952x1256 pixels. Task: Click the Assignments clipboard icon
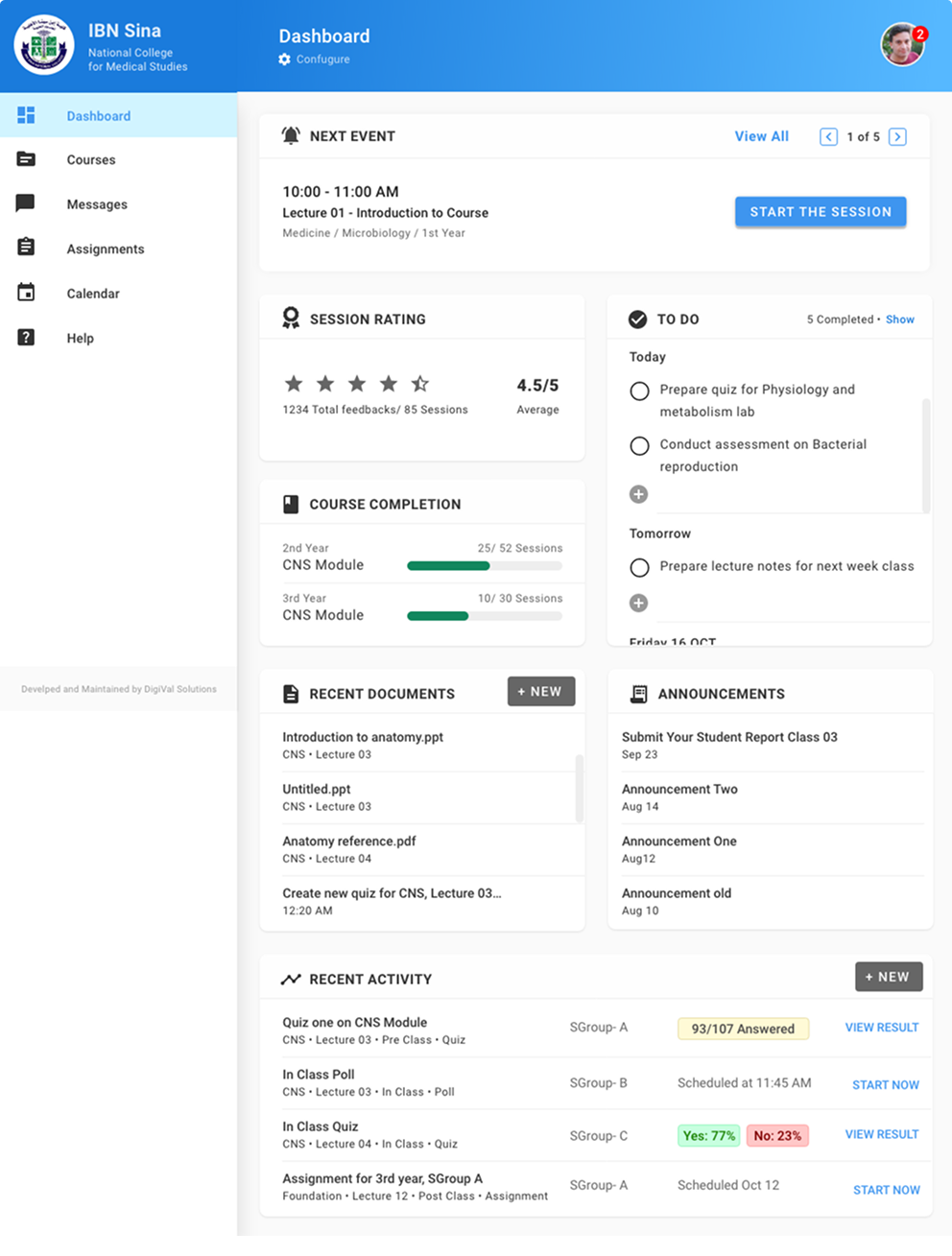[26, 248]
